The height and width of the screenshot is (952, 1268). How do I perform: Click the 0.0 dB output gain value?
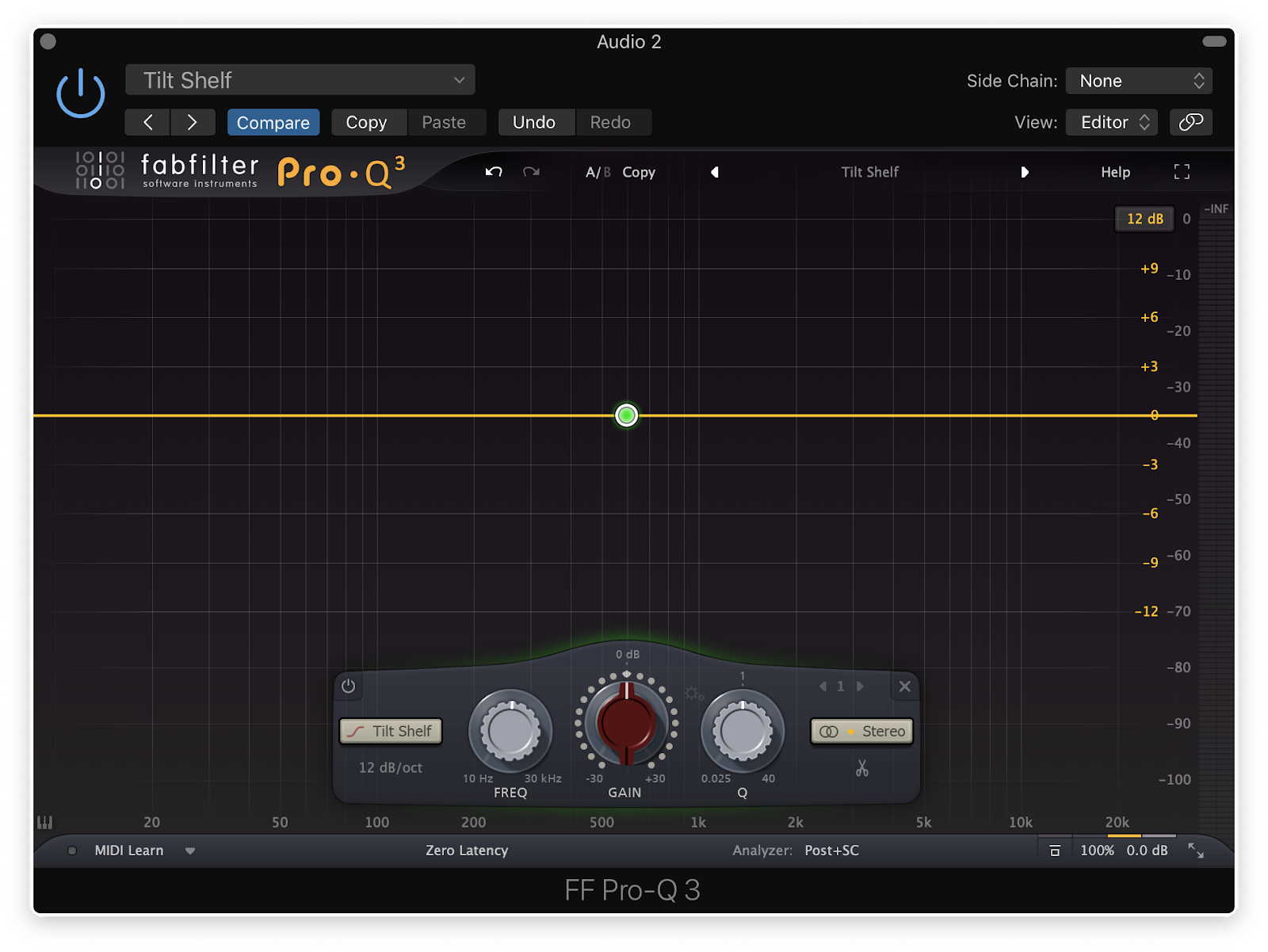pos(1147,851)
